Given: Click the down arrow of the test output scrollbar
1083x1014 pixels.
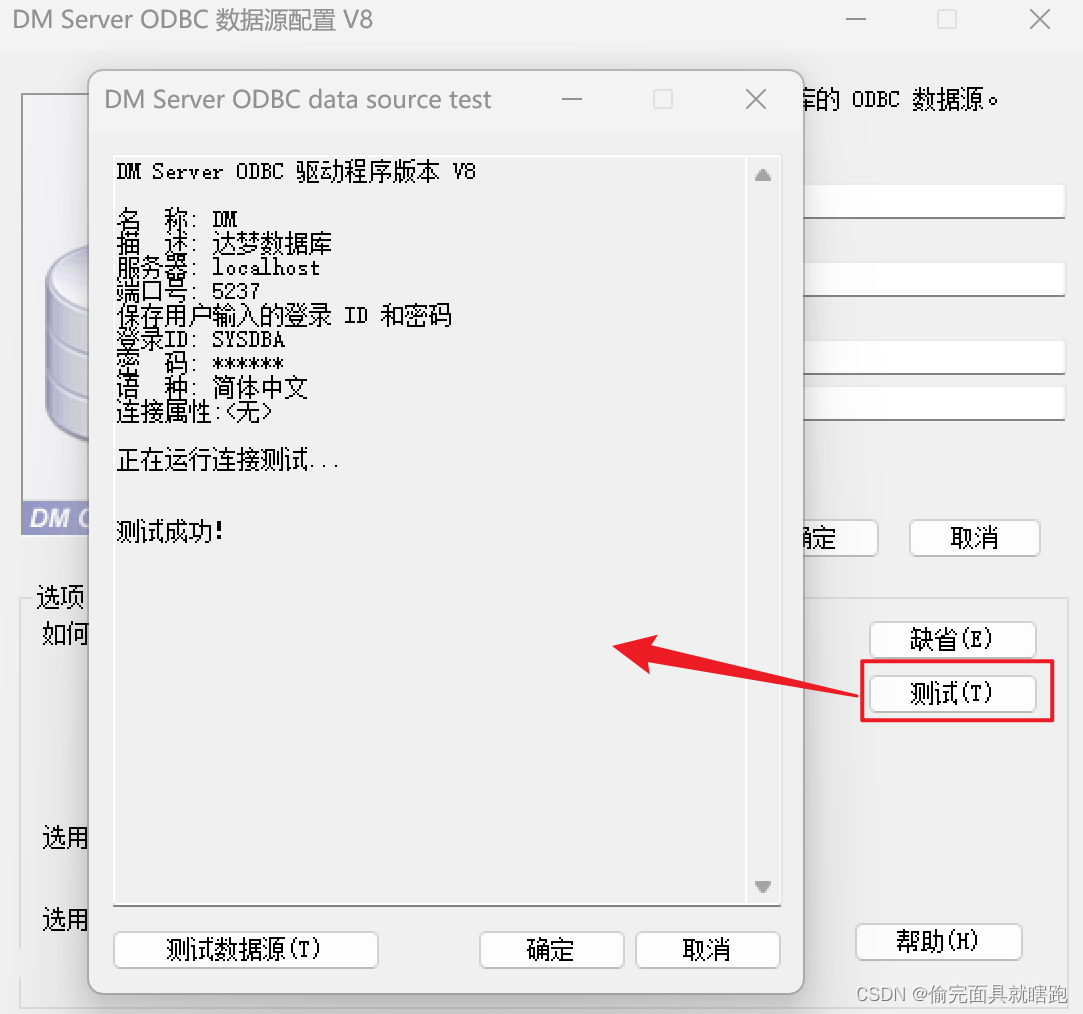Looking at the screenshot, I should click(763, 886).
